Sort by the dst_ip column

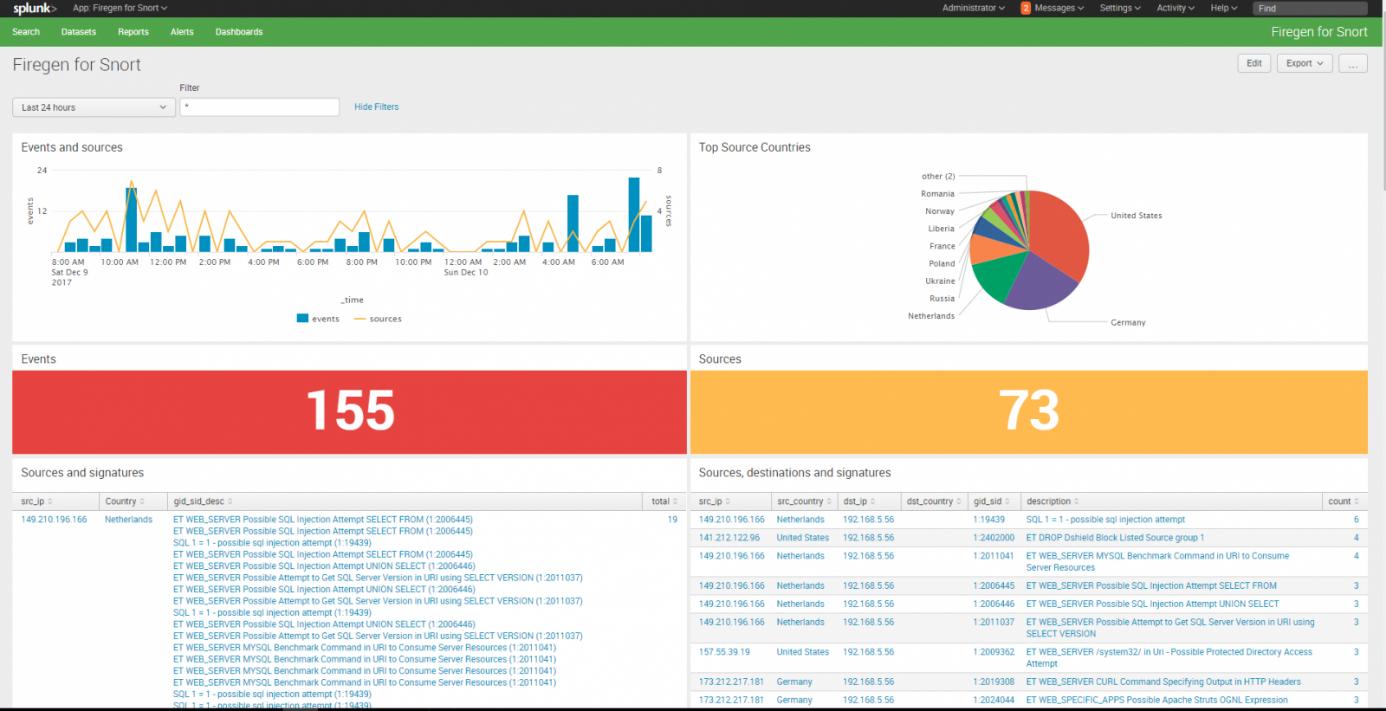[860, 501]
